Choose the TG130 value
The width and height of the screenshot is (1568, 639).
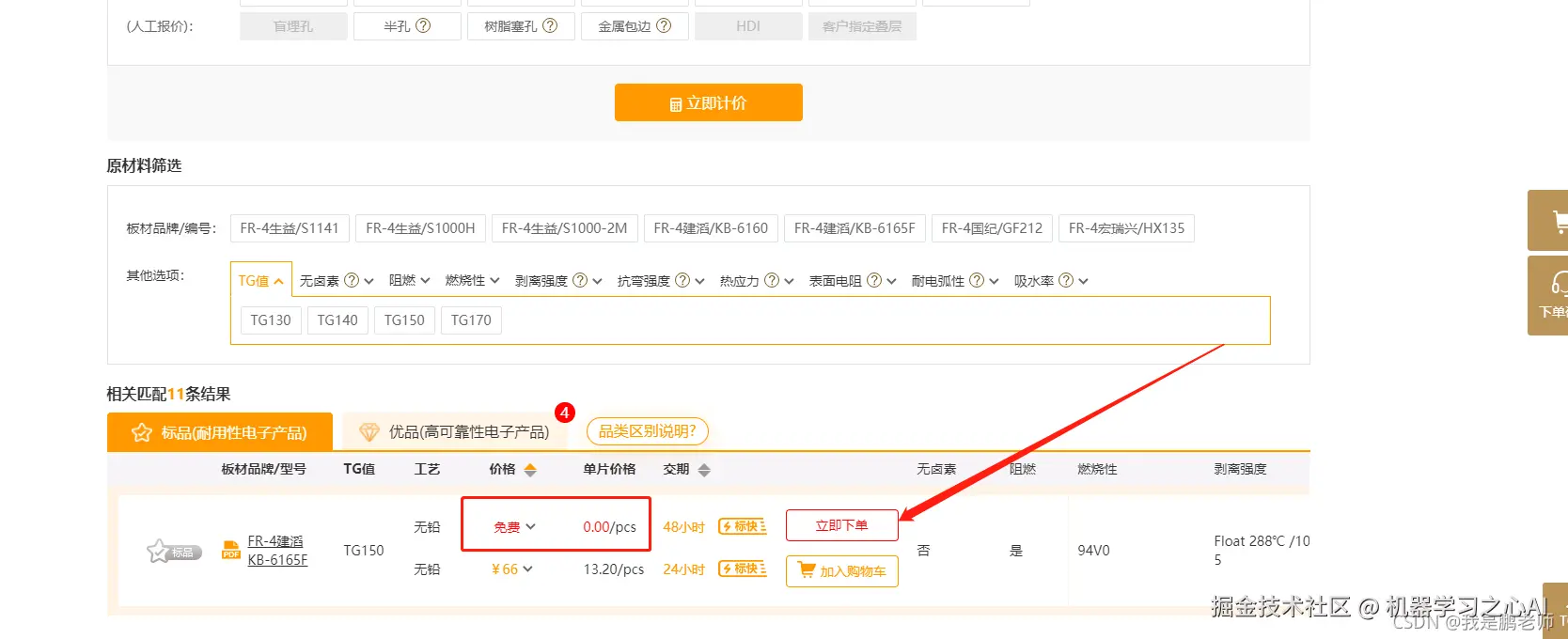click(271, 320)
